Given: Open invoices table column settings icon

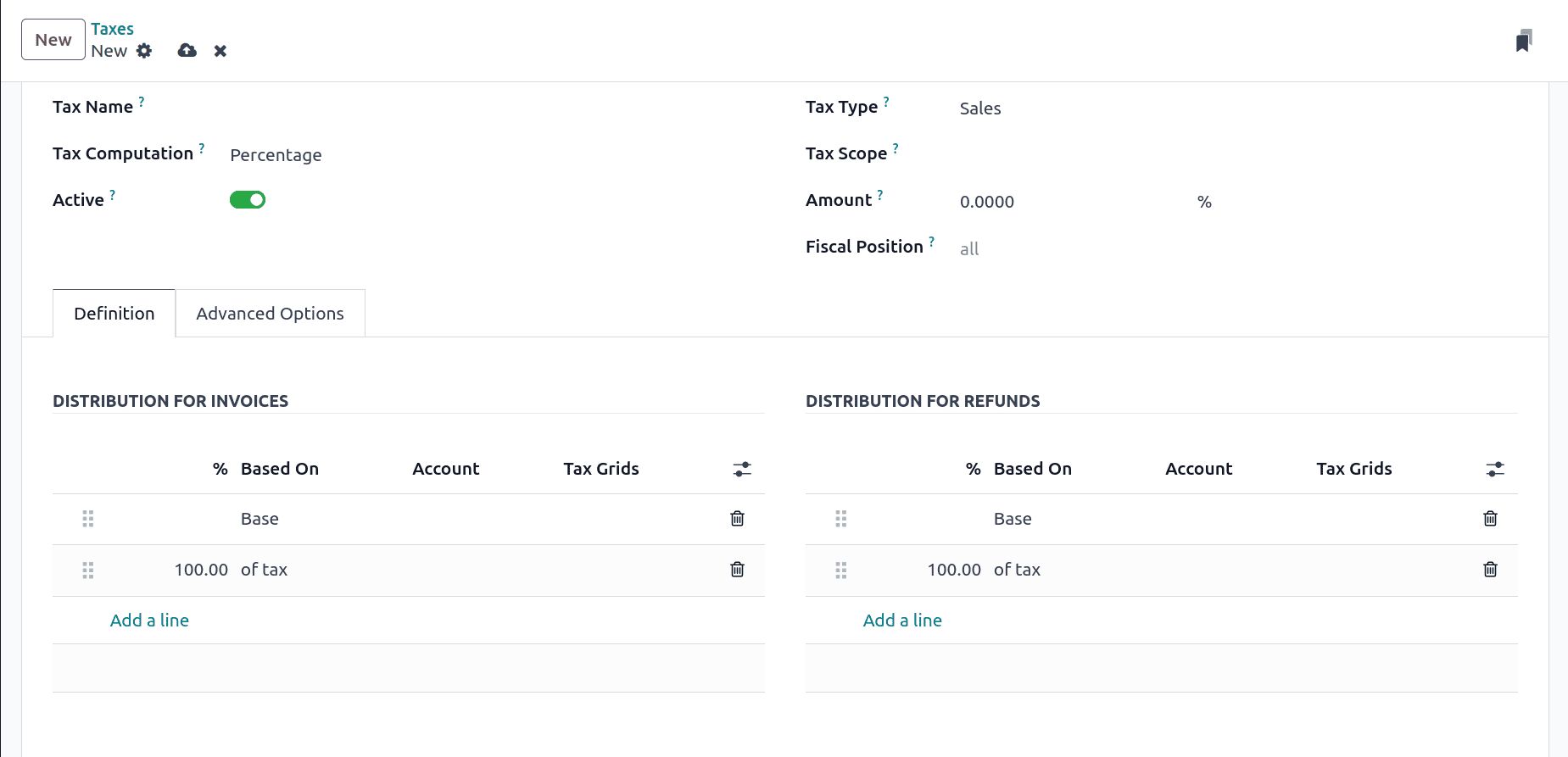Looking at the screenshot, I should [742, 469].
